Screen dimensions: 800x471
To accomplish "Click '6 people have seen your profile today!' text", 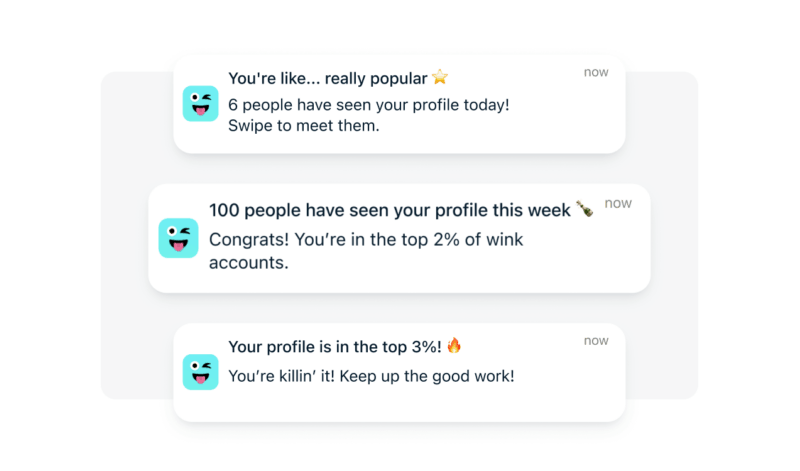I will point(368,105).
